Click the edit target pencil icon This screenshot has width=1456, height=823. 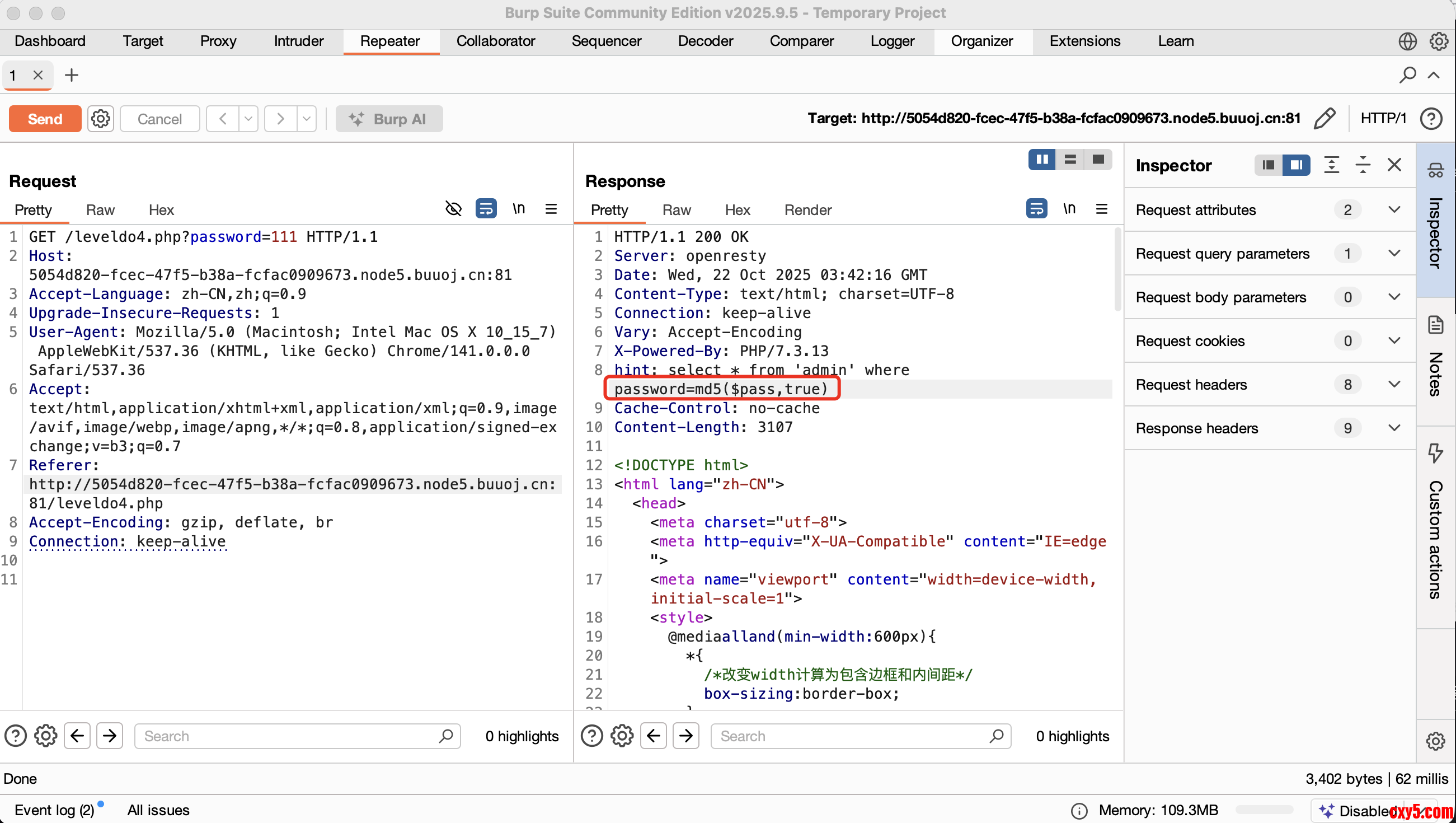point(1325,118)
